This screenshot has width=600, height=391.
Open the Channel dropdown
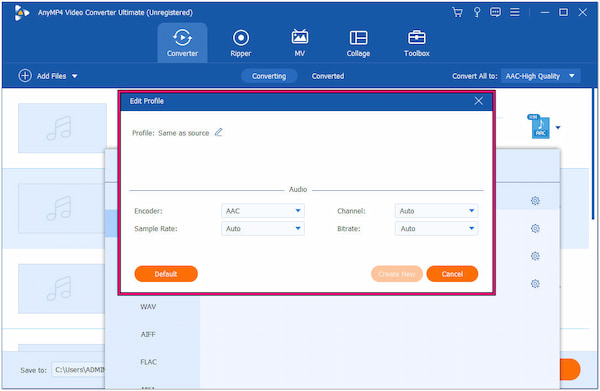pyautogui.click(x=436, y=211)
